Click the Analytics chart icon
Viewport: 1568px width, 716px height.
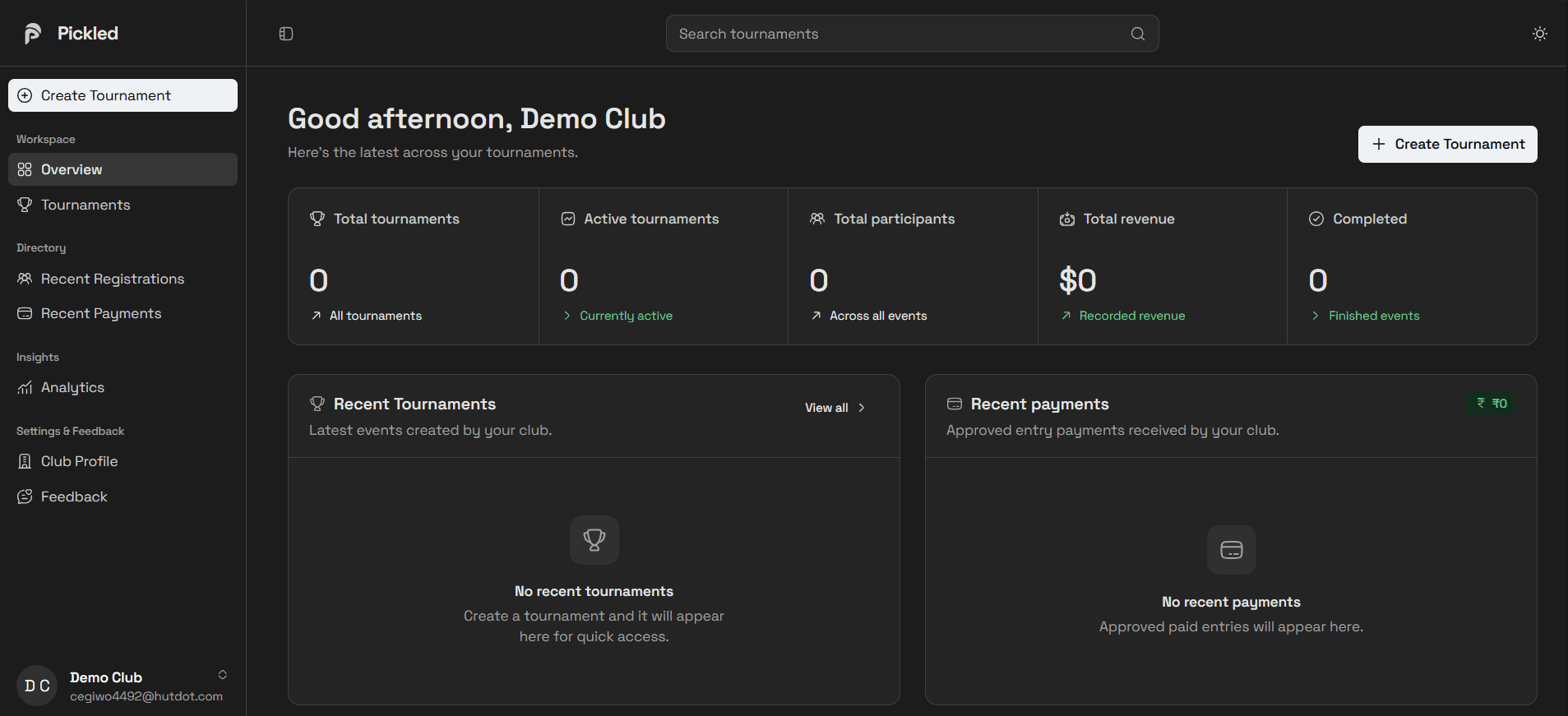[x=25, y=387]
